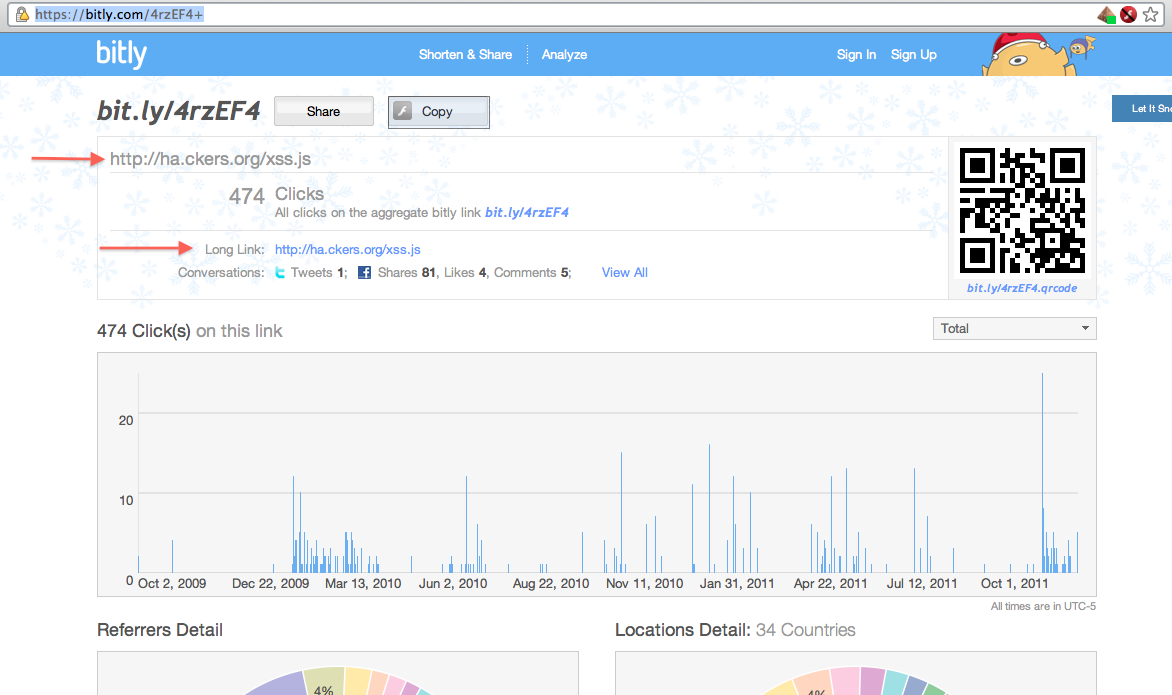
Task: Click the lock icon in the address bar
Action: tap(22, 14)
